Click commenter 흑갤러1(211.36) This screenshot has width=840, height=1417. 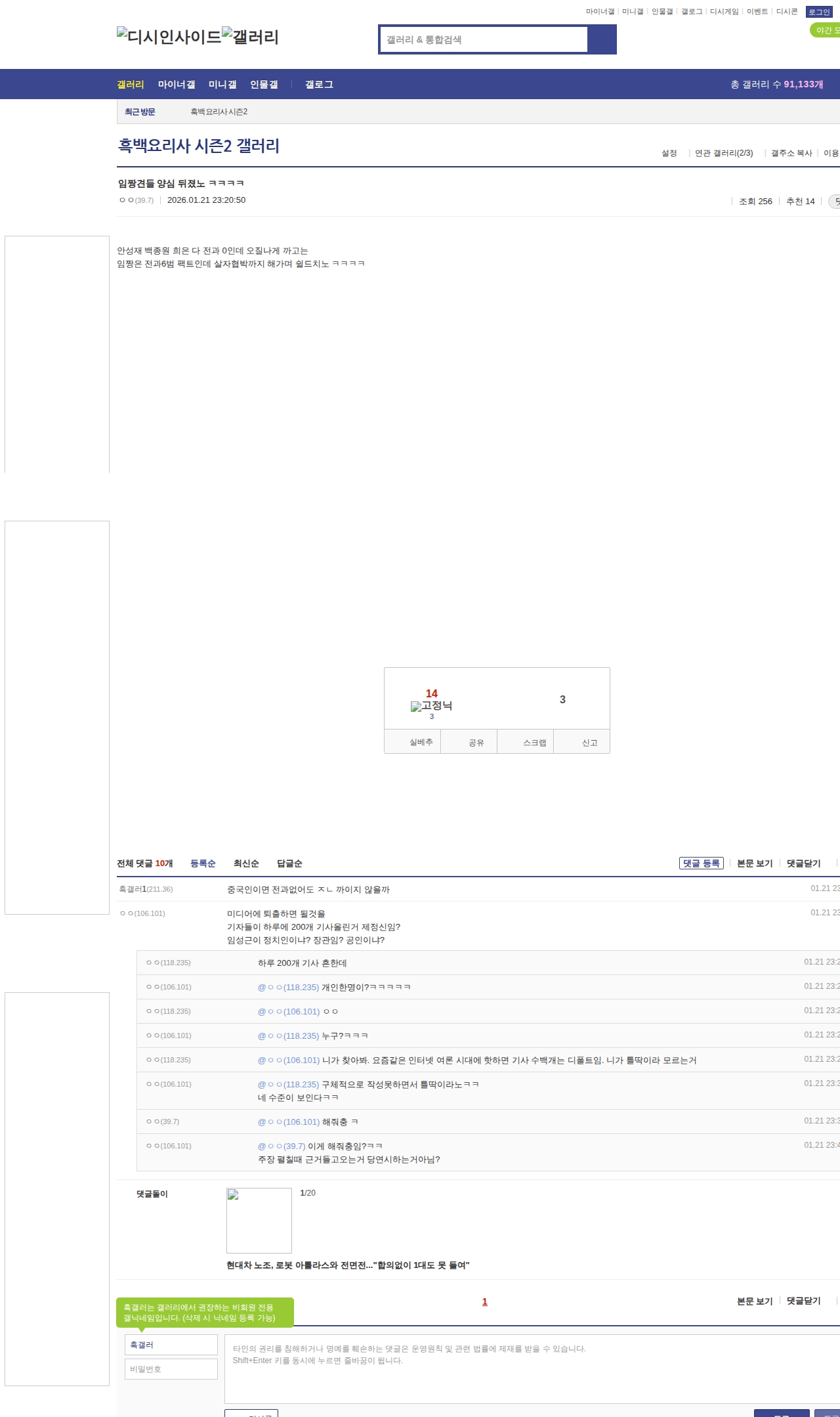pos(146,889)
